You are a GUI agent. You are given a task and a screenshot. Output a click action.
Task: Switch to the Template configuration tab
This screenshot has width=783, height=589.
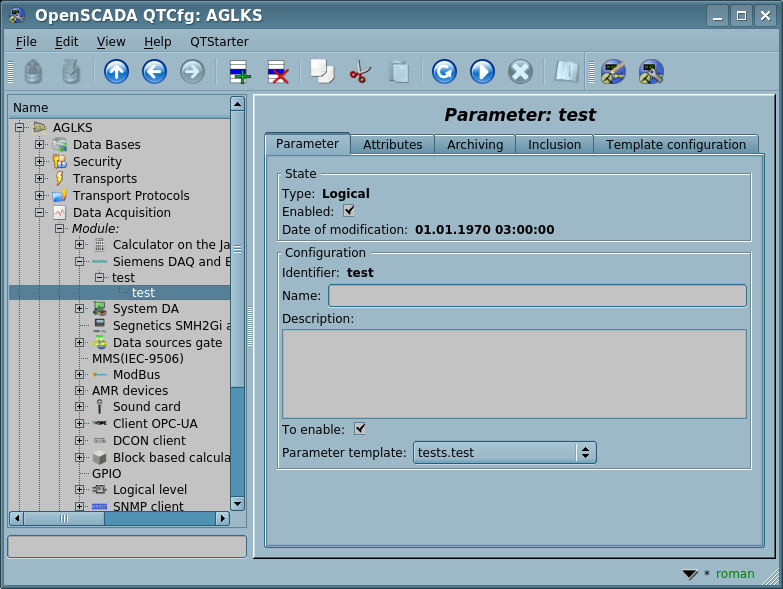point(676,145)
